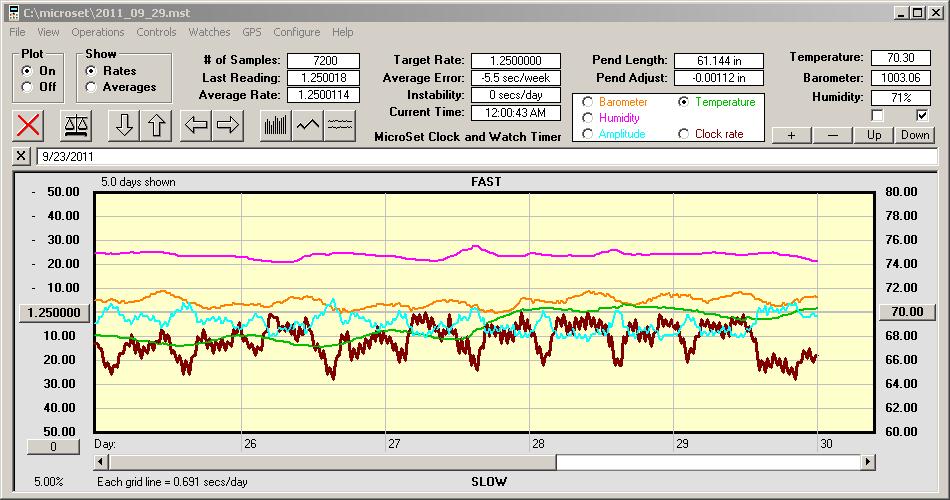Viewport: 950px width, 500px height.
Task: Click the horizontal scrollbar left arrow
Action: [101, 462]
